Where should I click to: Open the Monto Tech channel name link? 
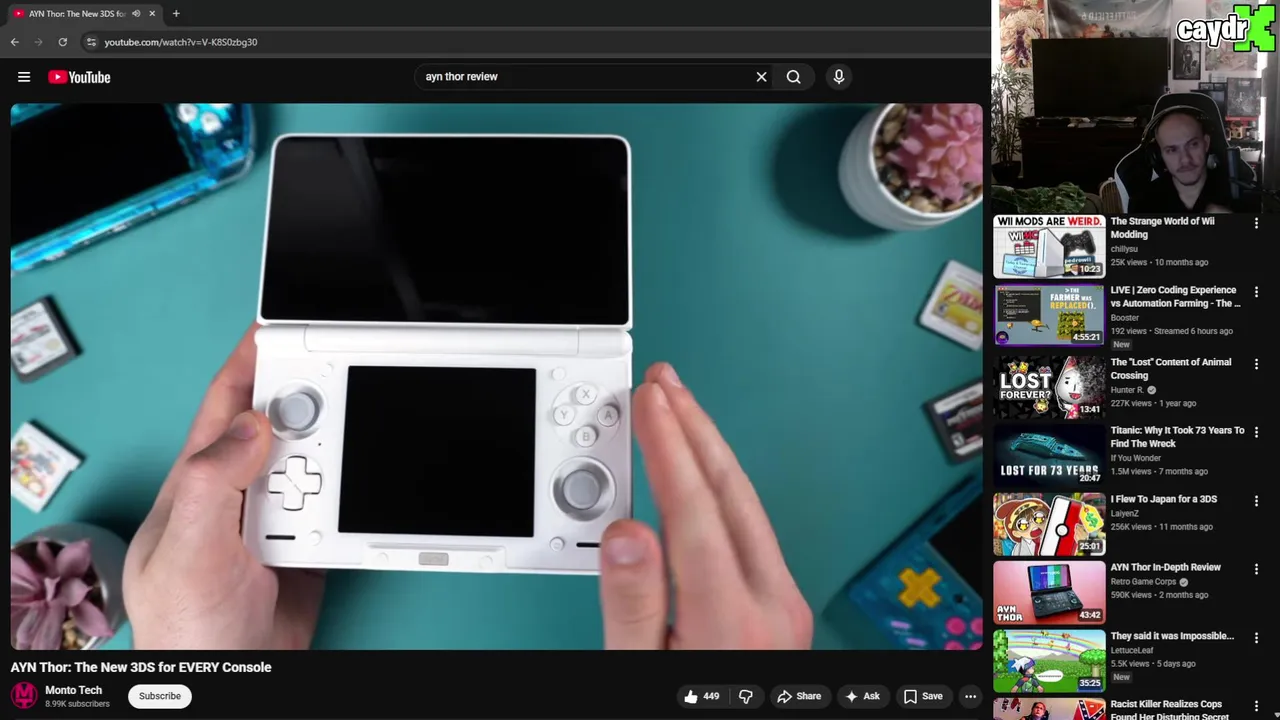73,690
